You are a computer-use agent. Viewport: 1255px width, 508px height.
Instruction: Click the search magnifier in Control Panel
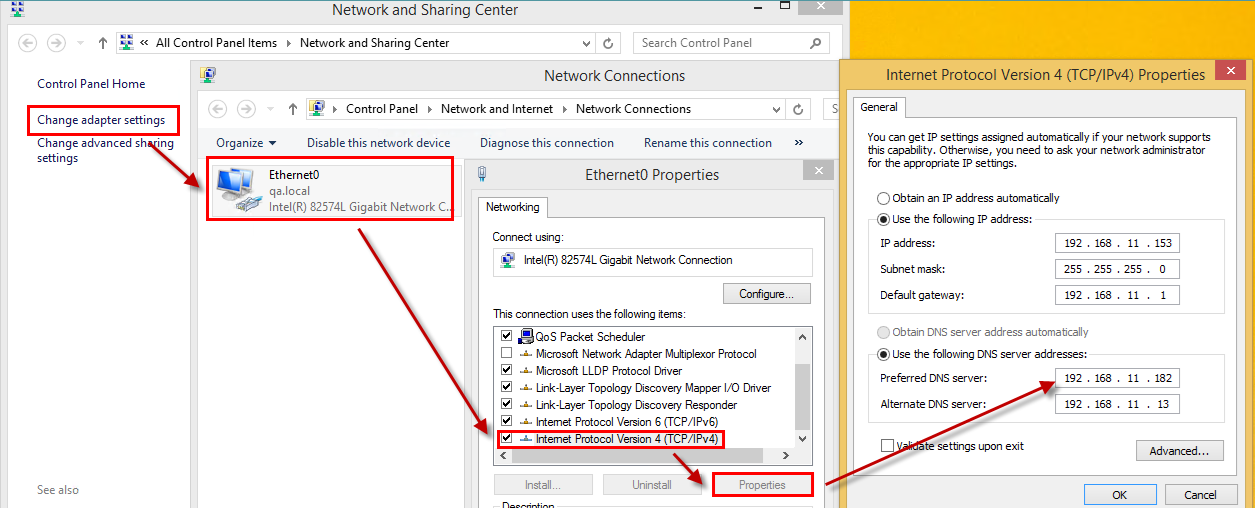[x=816, y=43]
